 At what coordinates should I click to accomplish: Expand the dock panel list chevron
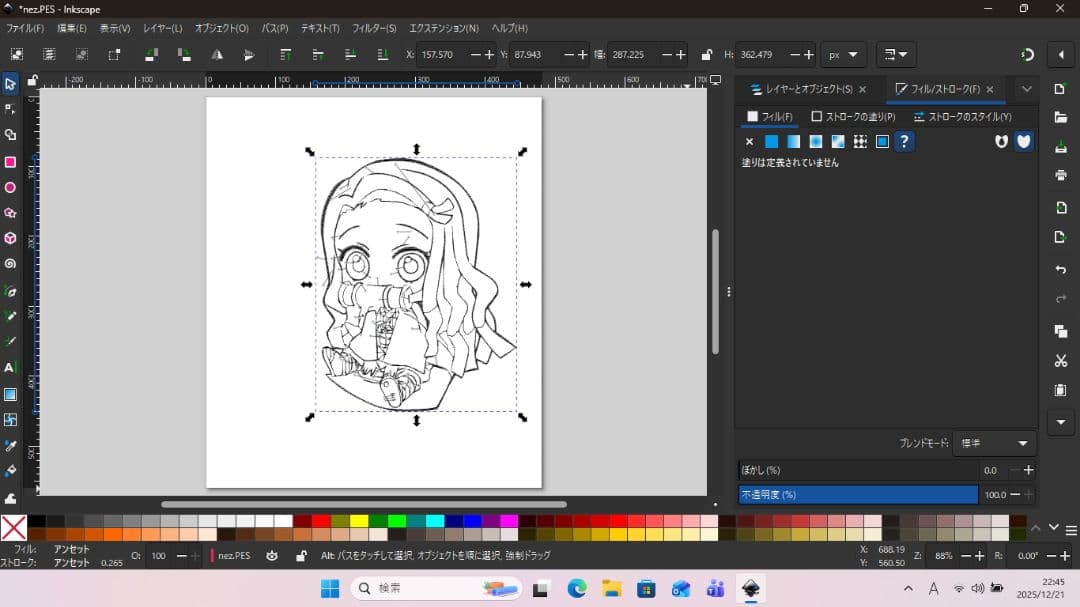coord(1026,89)
